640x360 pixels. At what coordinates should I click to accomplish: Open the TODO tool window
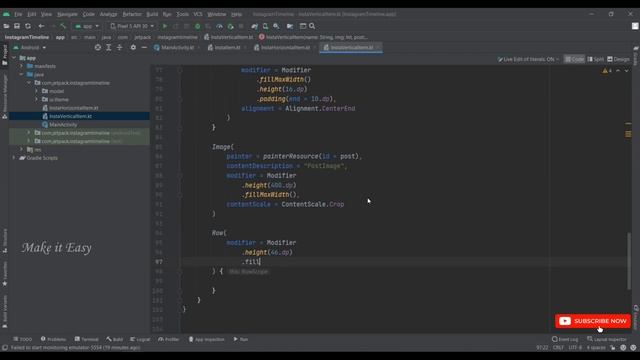[x=22, y=339]
